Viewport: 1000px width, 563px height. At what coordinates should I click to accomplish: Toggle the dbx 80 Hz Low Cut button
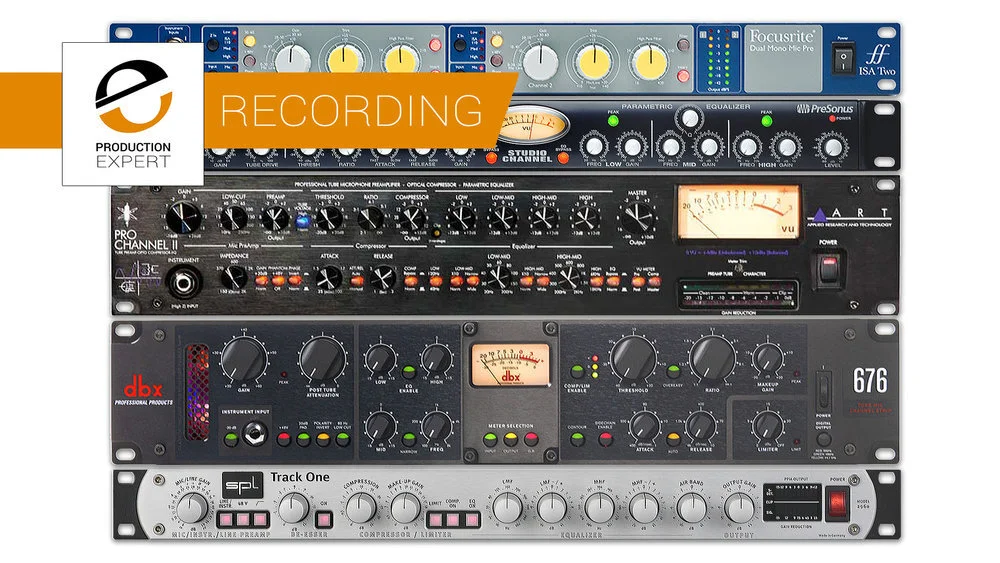click(x=343, y=439)
